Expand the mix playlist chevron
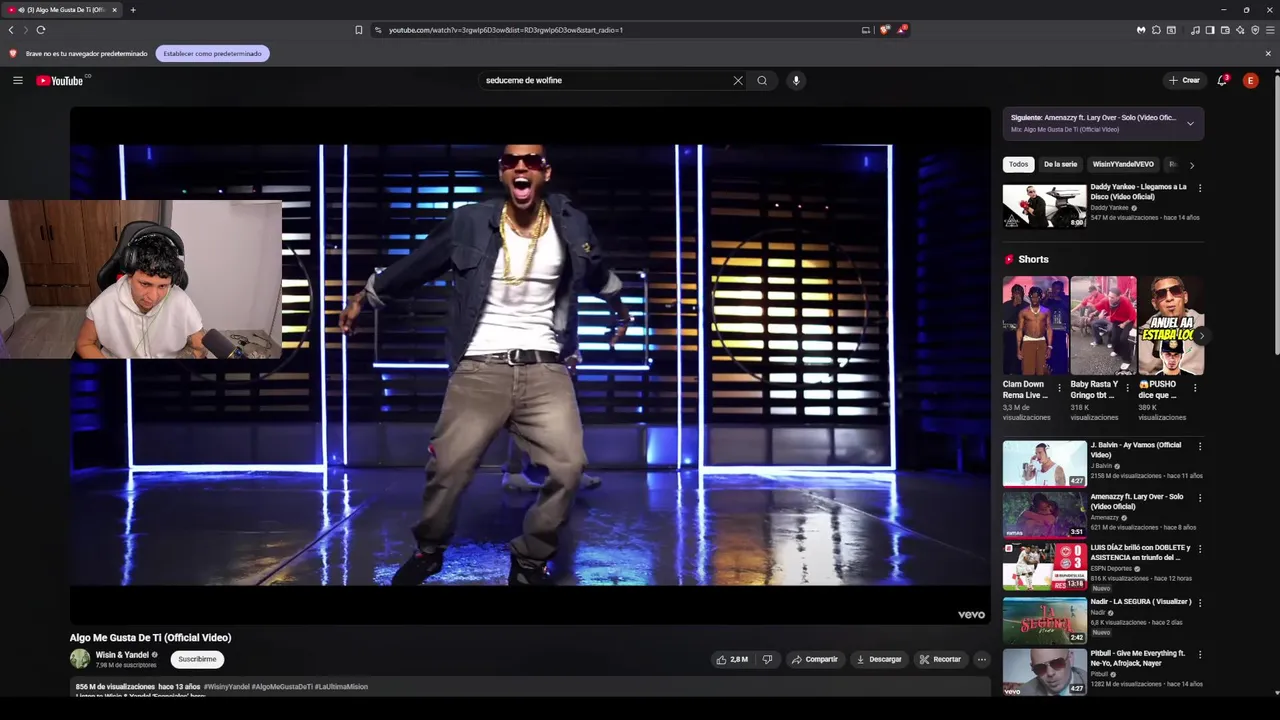Image resolution: width=1280 pixels, height=720 pixels. tap(1190, 123)
